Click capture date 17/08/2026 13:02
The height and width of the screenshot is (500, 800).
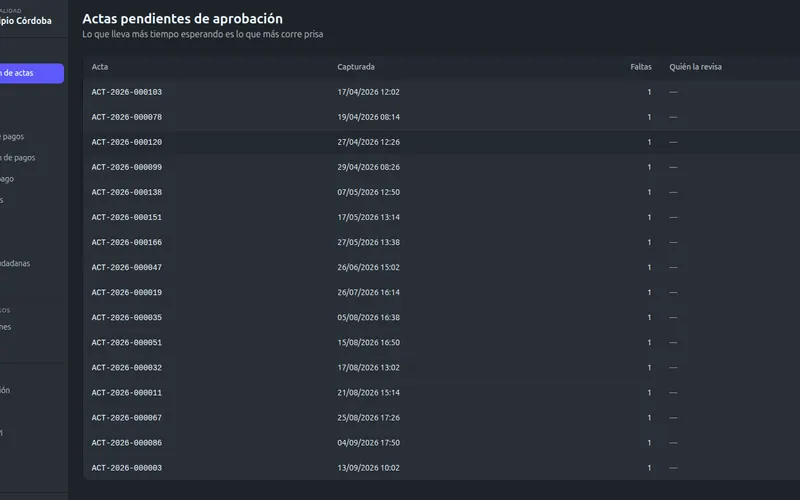pyautogui.click(x=368, y=367)
